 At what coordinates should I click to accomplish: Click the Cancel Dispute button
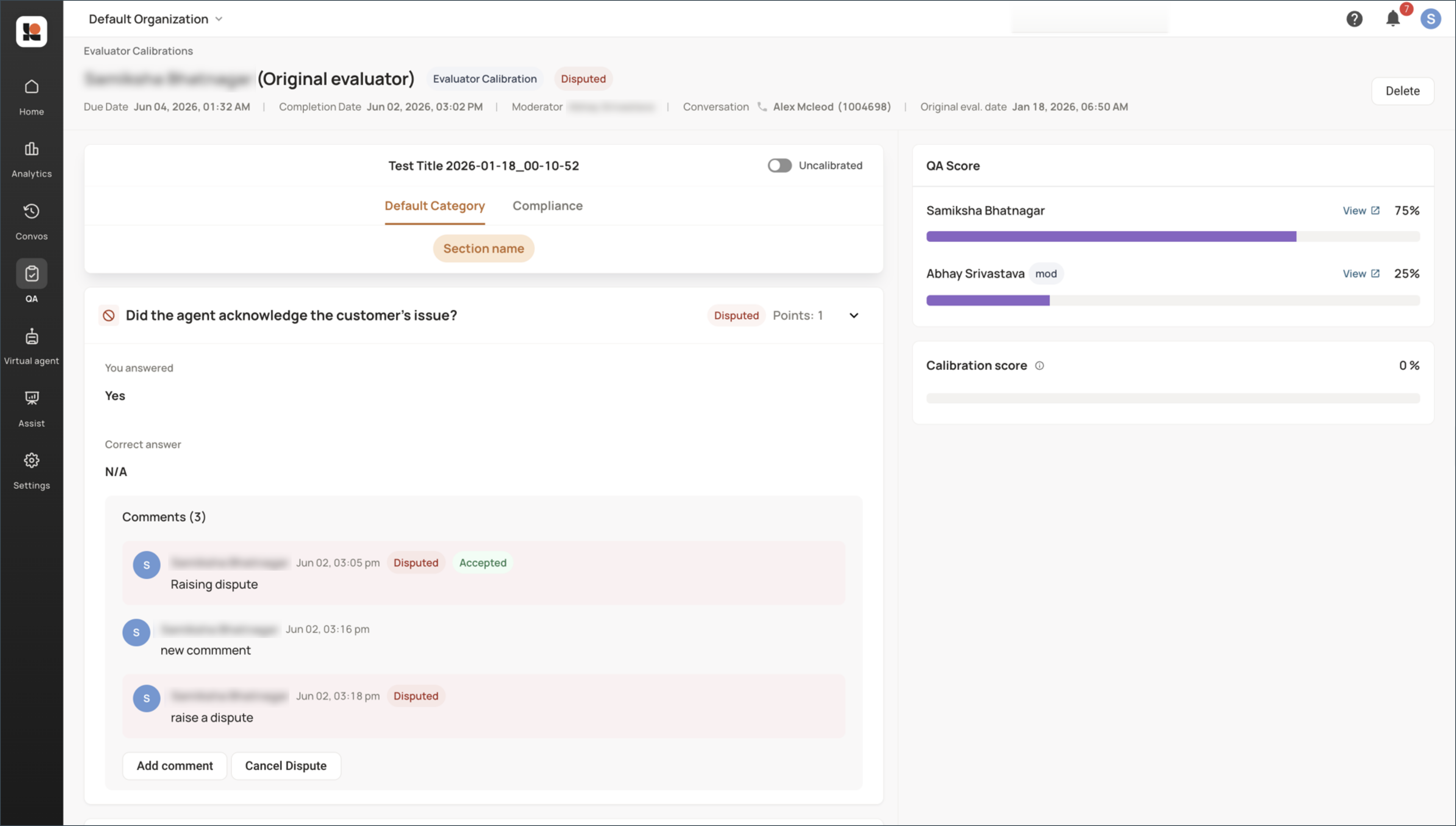click(x=286, y=766)
